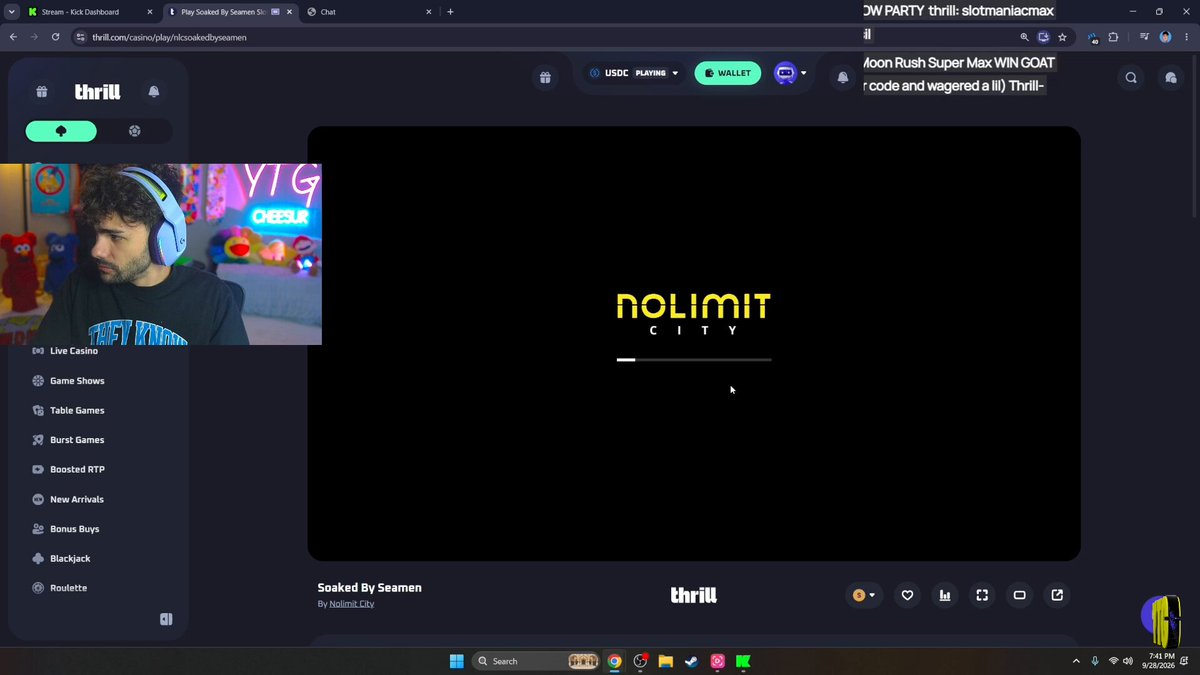This screenshot has width=1200, height=675.
Task: Open the taskbar Search box
Action: click(x=535, y=661)
